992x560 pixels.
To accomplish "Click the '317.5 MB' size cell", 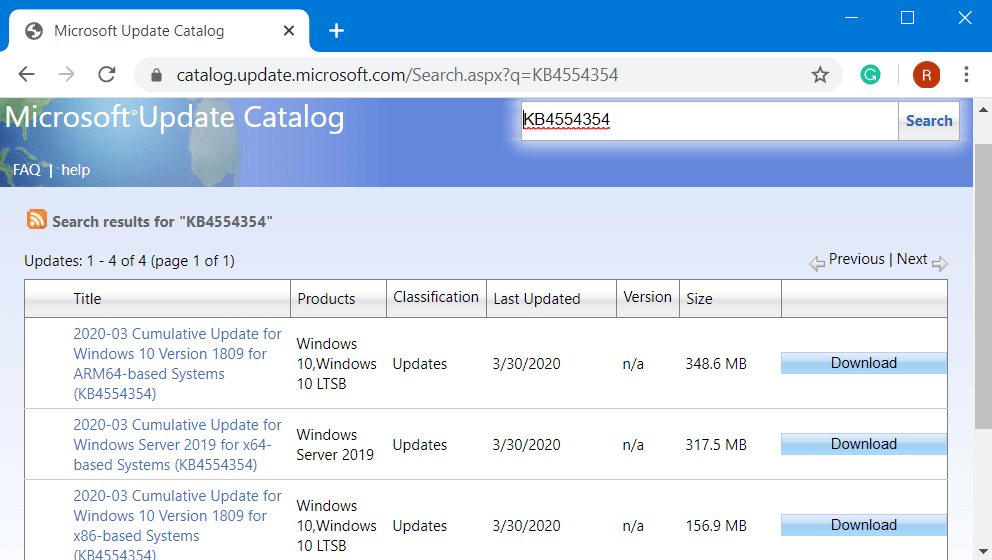I will 716,445.
